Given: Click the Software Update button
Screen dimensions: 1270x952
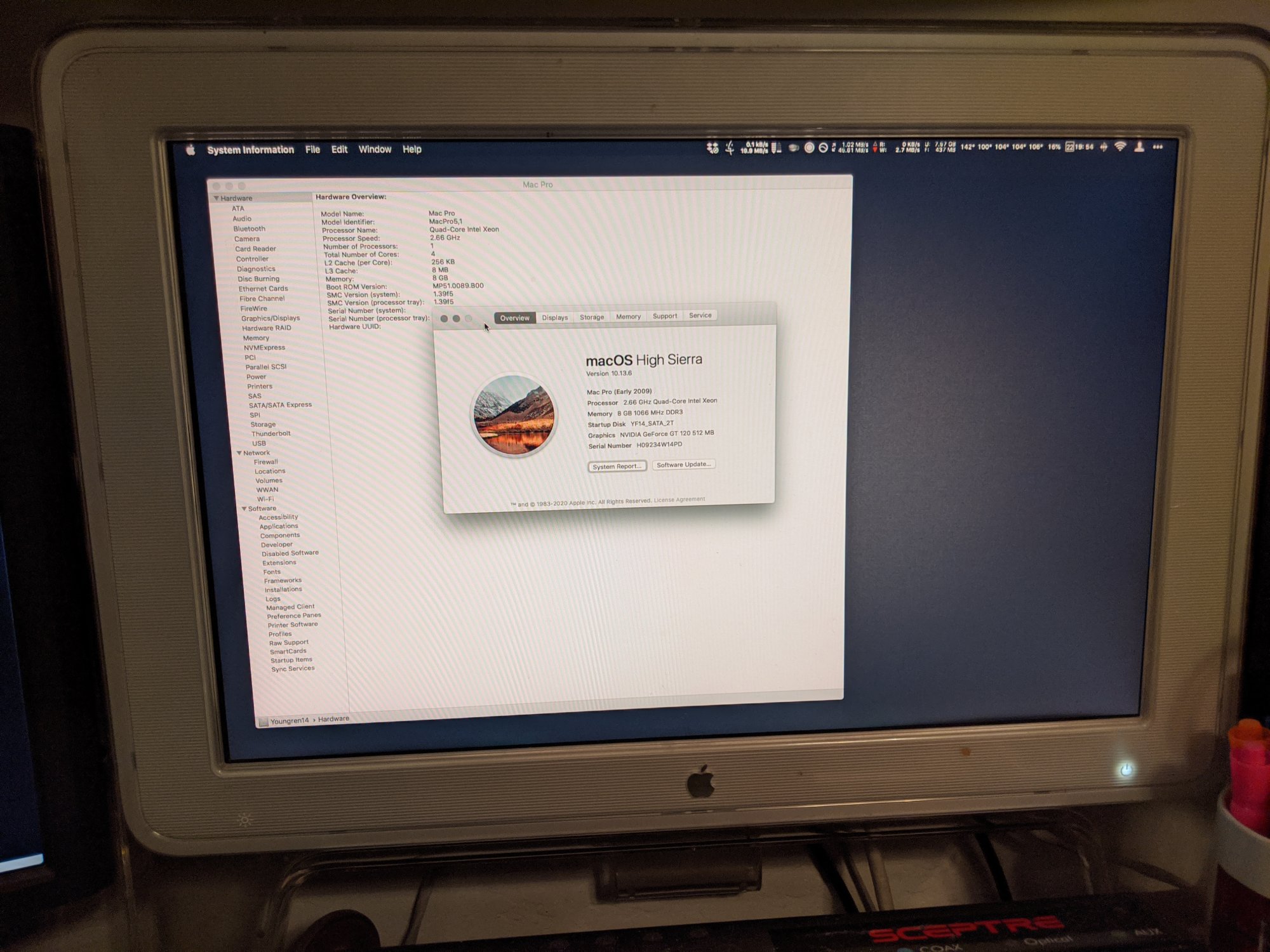Looking at the screenshot, I should tap(683, 465).
